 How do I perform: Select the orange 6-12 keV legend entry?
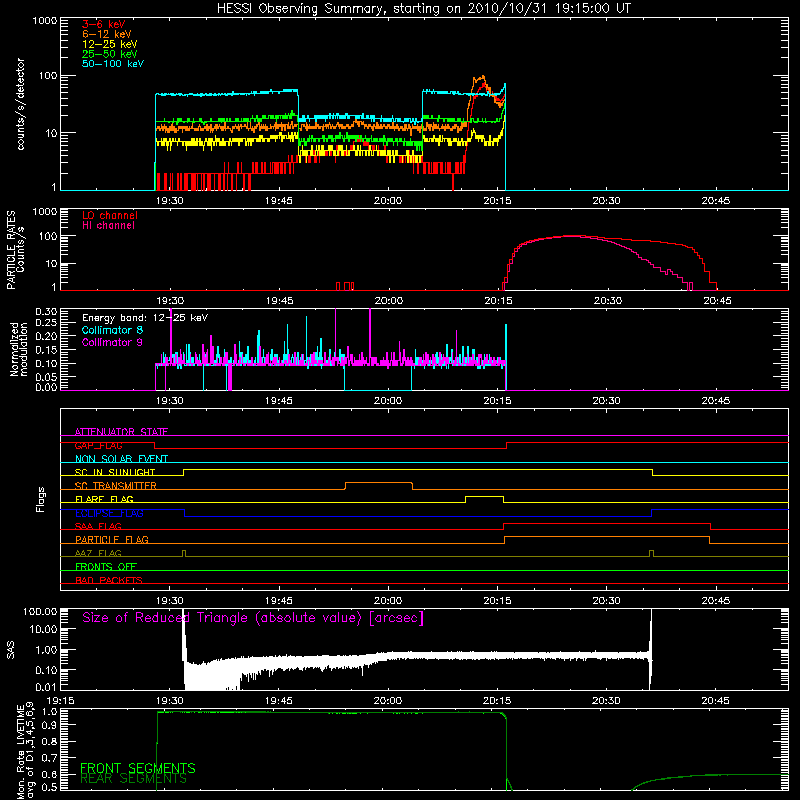pos(107,34)
